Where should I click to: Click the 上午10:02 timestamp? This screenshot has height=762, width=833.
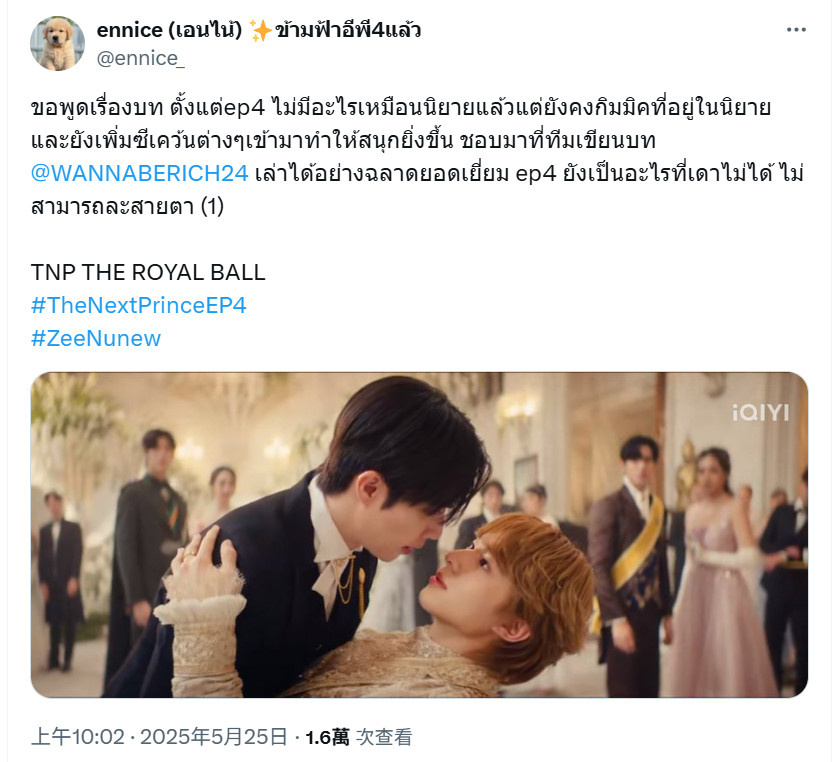(x=78, y=737)
